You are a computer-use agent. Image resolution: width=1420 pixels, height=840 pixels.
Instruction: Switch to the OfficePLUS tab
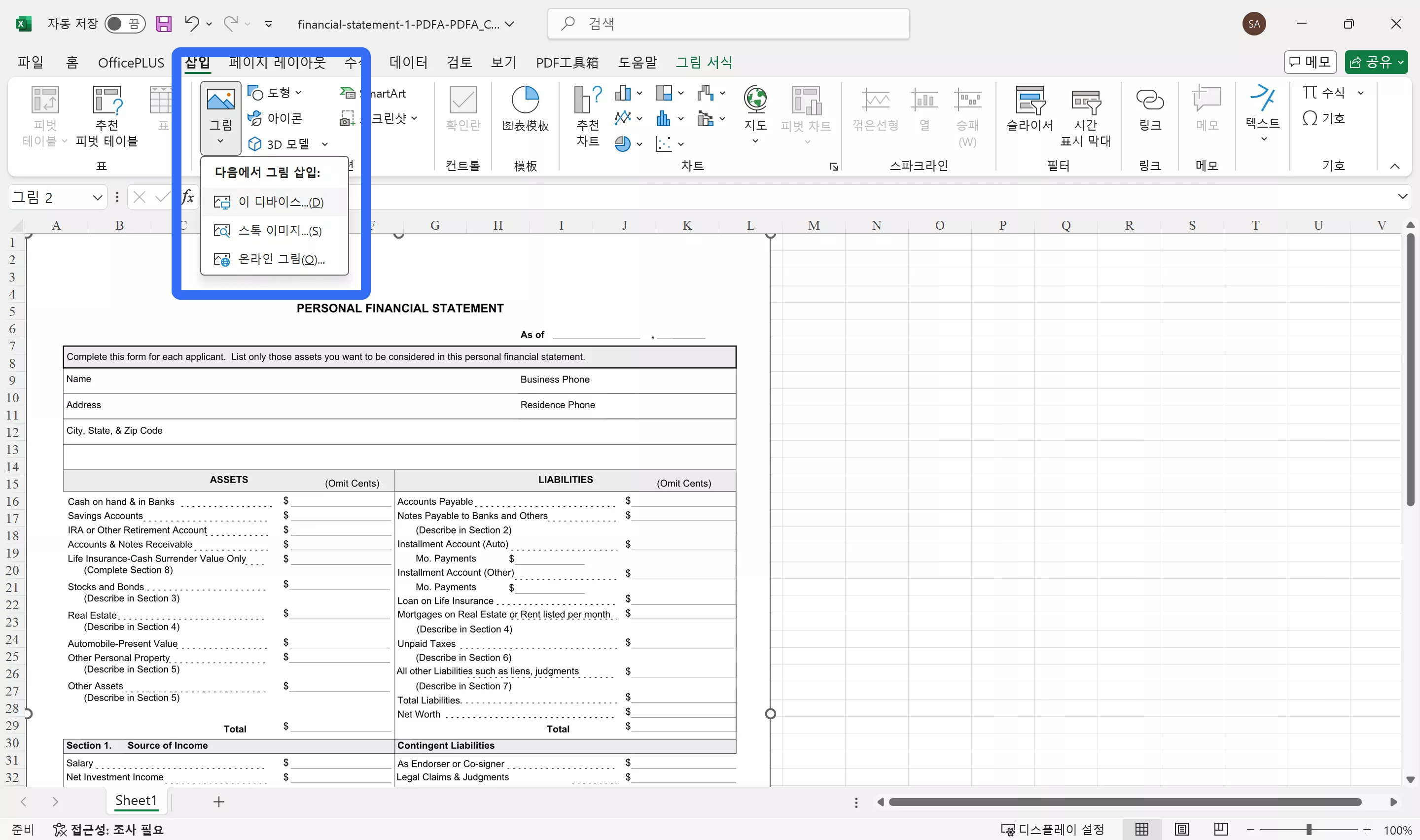coord(131,62)
